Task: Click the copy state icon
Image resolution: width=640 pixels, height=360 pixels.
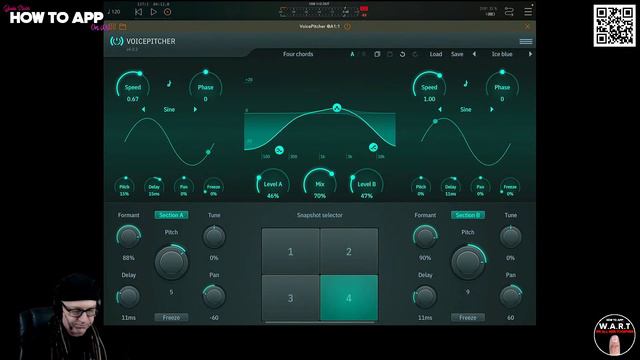Action: [377, 54]
